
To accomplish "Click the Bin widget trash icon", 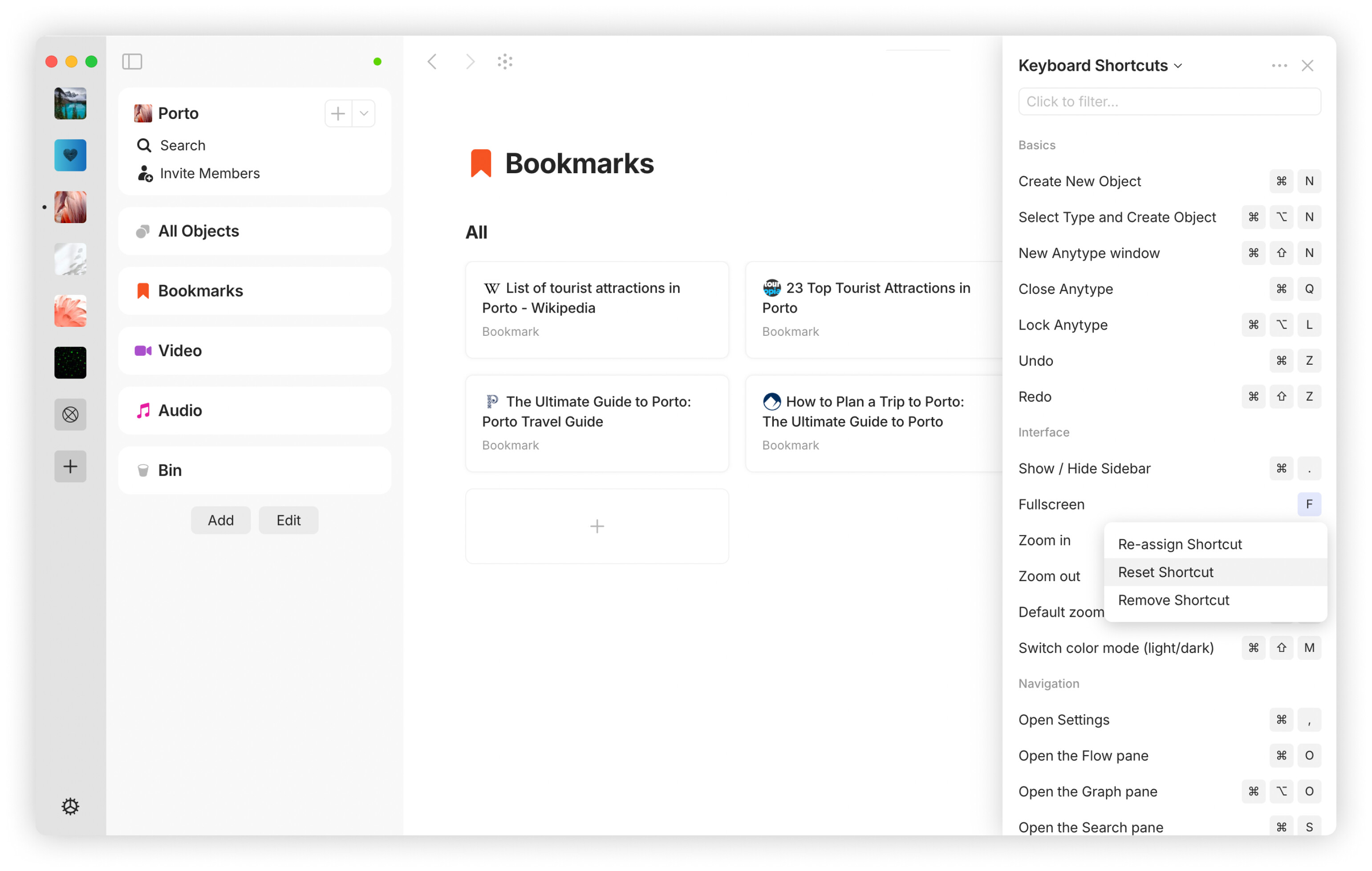I will point(143,470).
